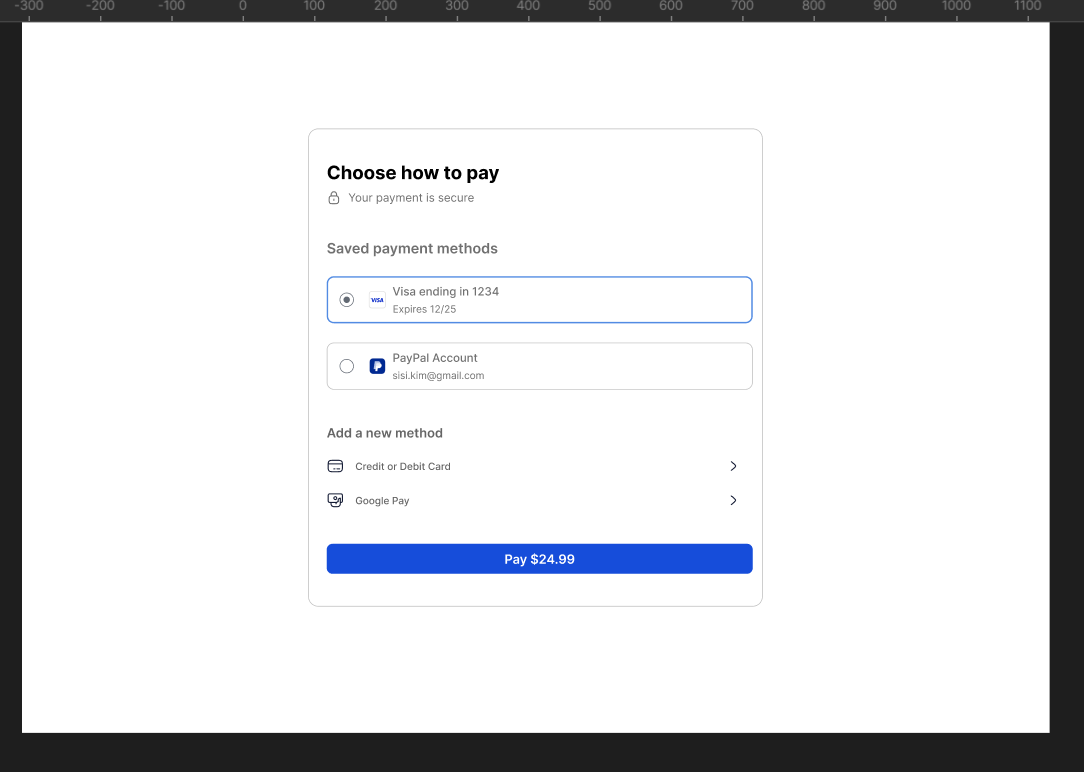Click the Choose how to pay heading

click(413, 173)
